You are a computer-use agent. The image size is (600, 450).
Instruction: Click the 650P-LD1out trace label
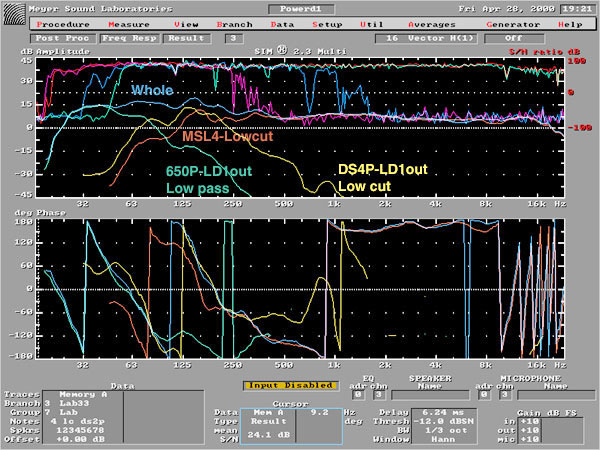click(209, 171)
